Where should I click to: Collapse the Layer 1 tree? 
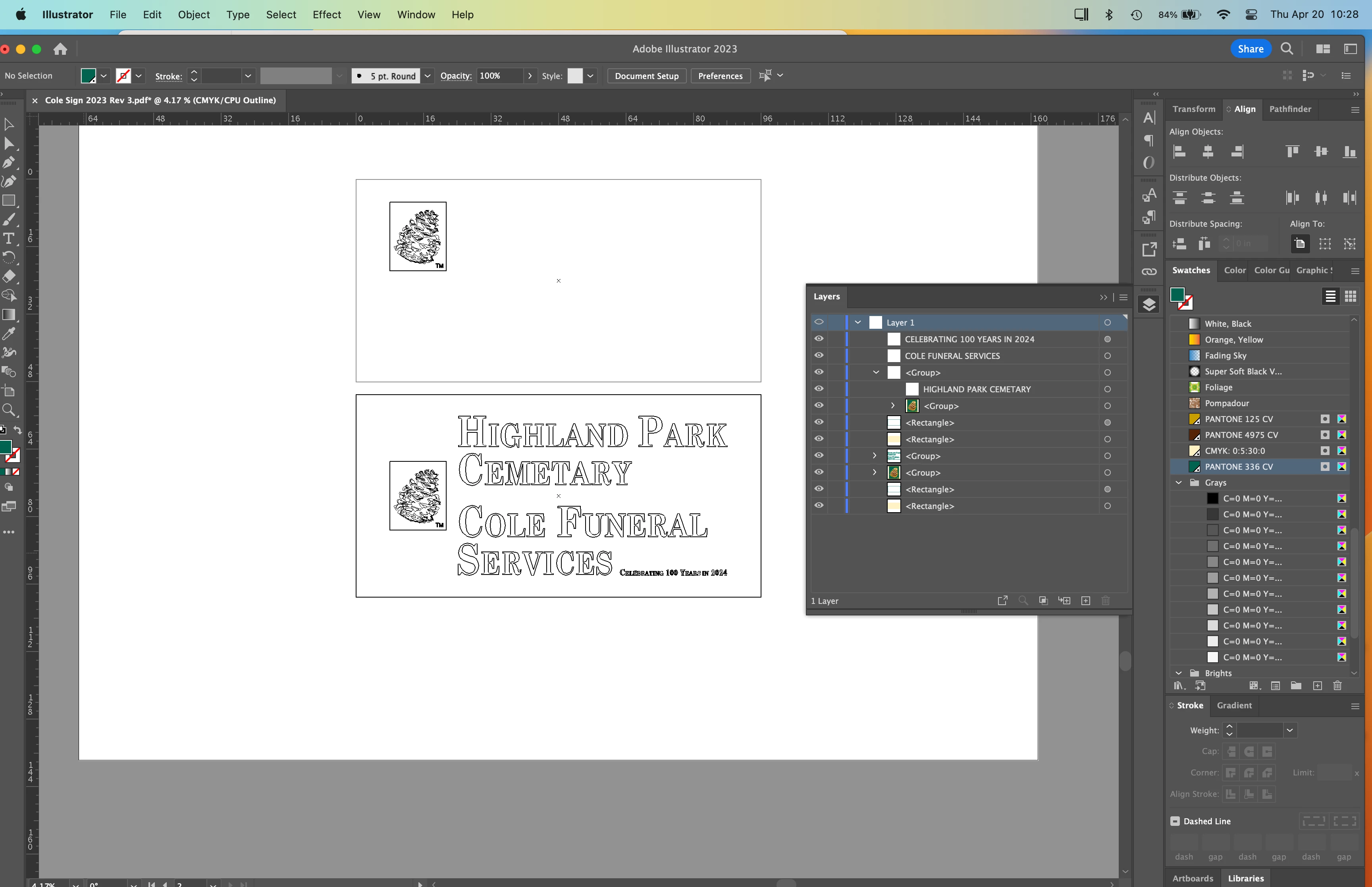coord(858,322)
